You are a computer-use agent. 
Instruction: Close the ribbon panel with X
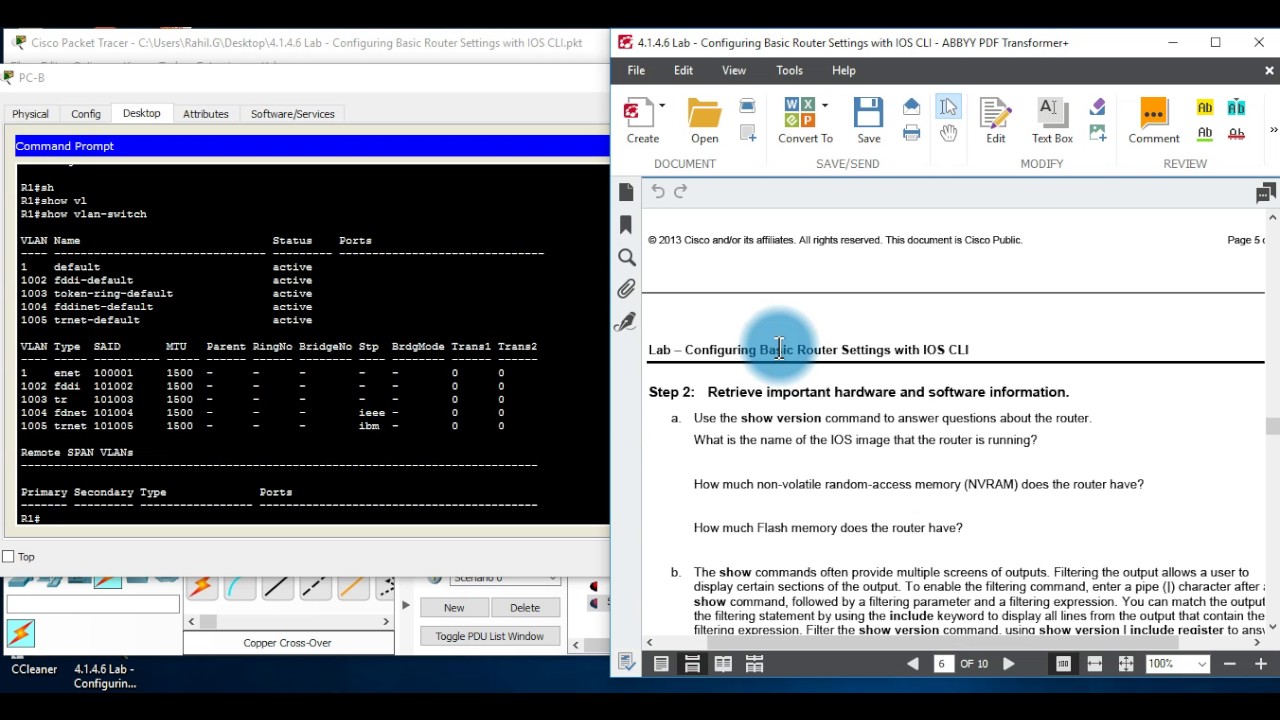coord(1269,70)
